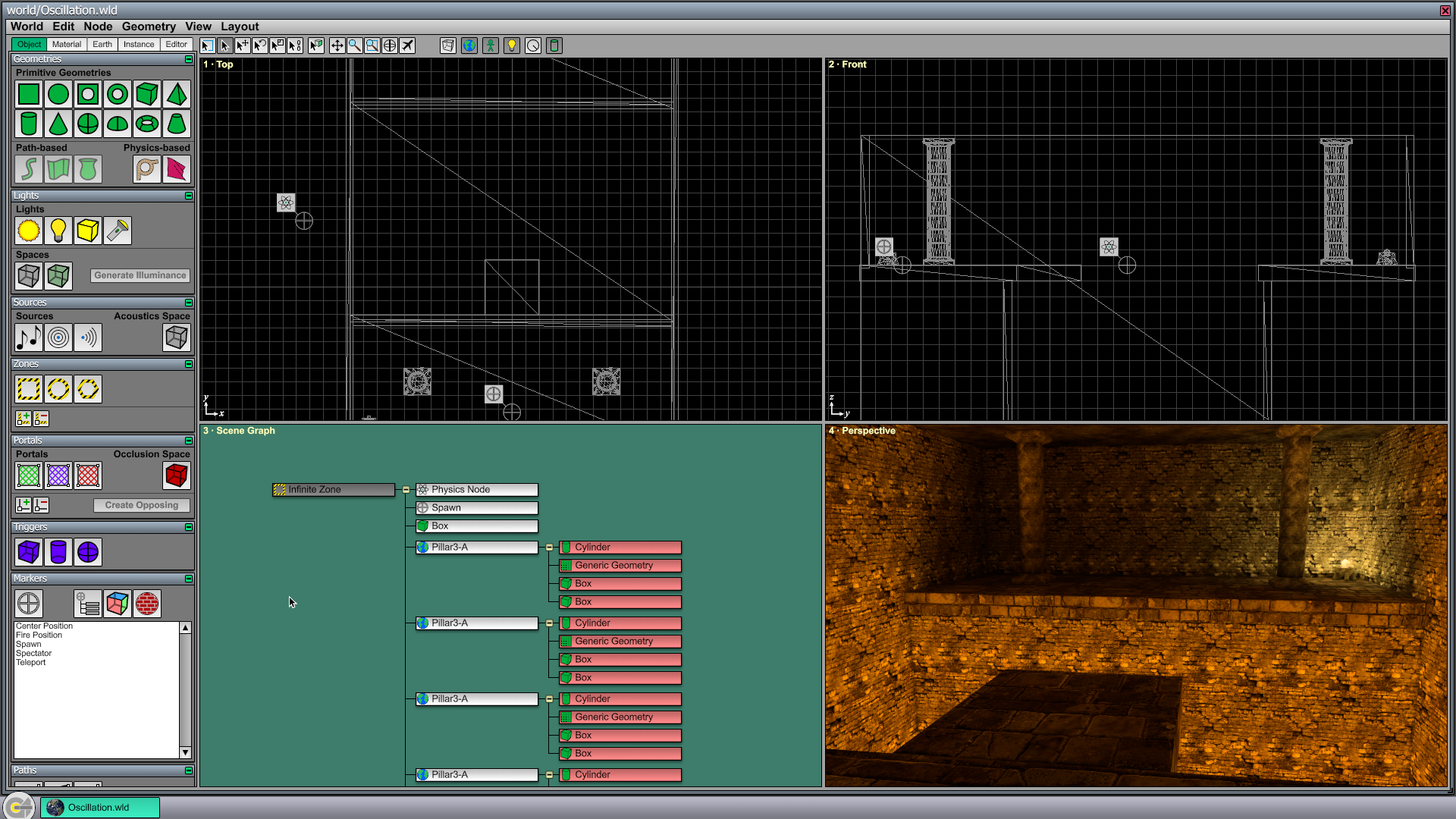Select the physics-based rope geometry
Screen dimensions: 1456x819
click(147, 169)
